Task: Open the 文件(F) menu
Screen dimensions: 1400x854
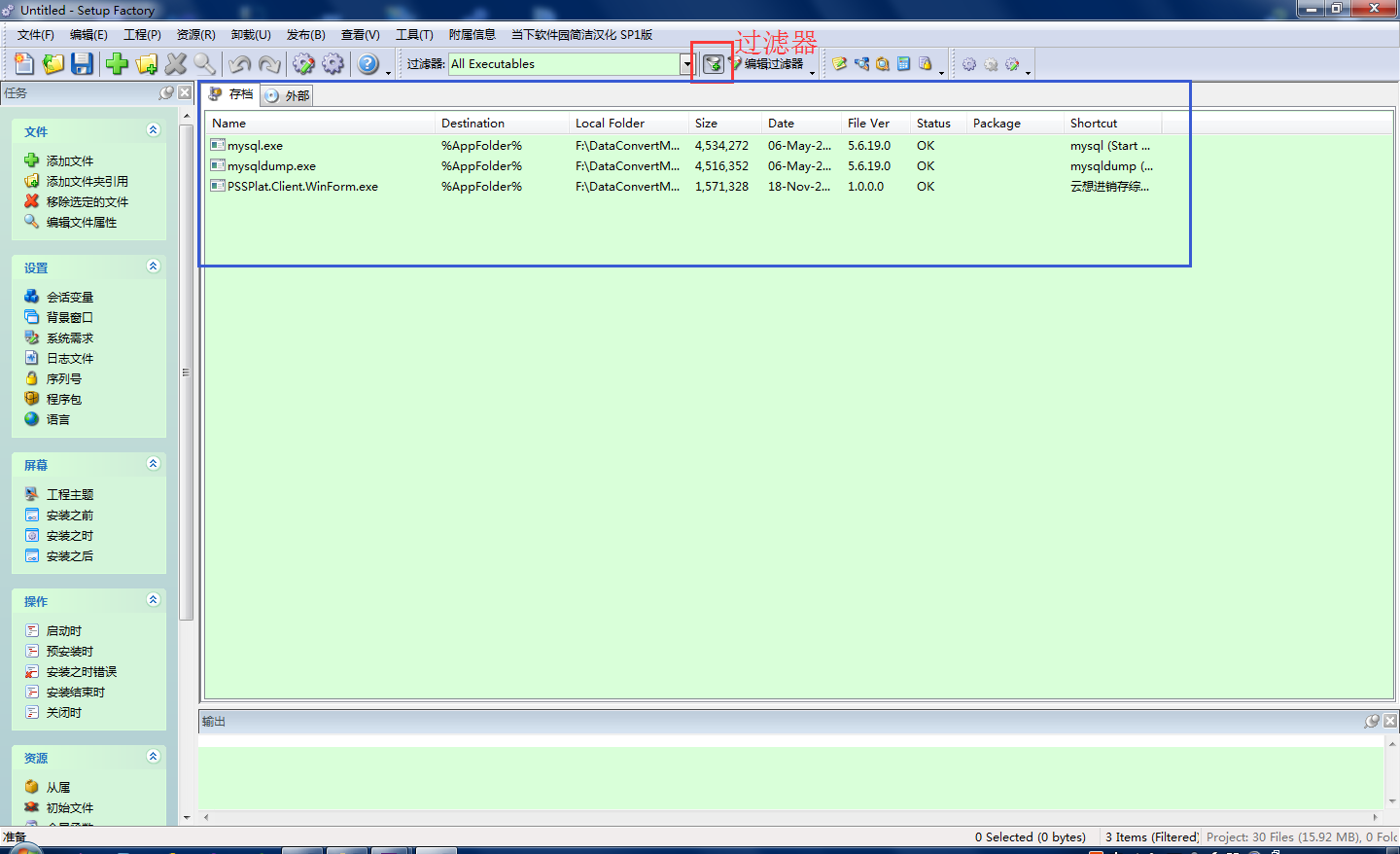Action: pyautogui.click(x=36, y=35)
